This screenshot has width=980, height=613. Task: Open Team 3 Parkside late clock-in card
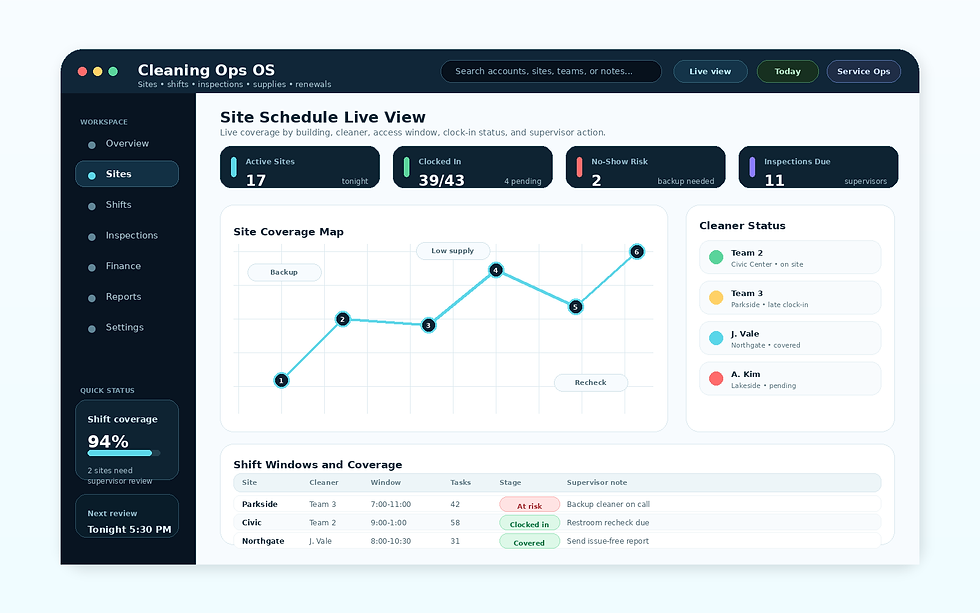click(x=790, y=298)
